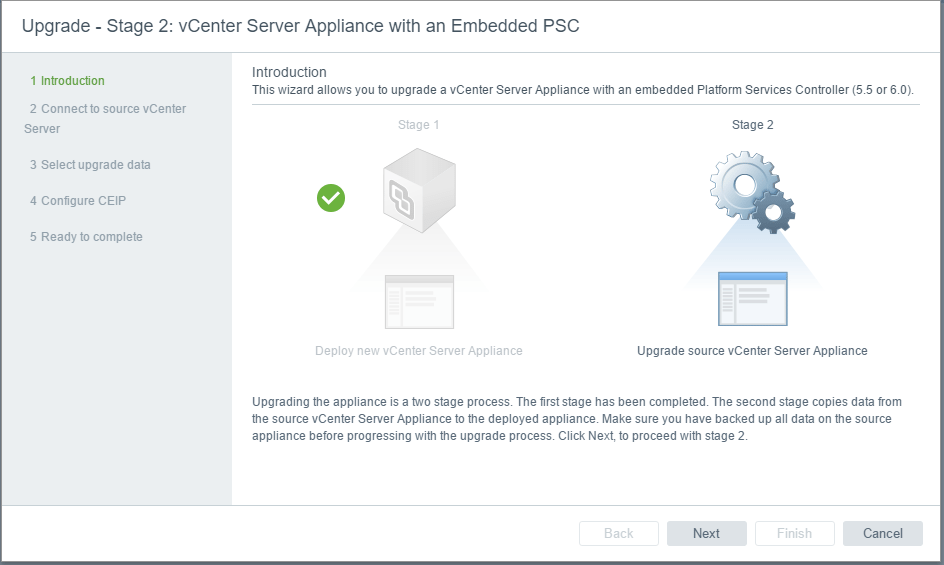This screenshot has height=565, width=944.
Task: Click the Introduction heading in main panel
Action: [x=289, y=72]
